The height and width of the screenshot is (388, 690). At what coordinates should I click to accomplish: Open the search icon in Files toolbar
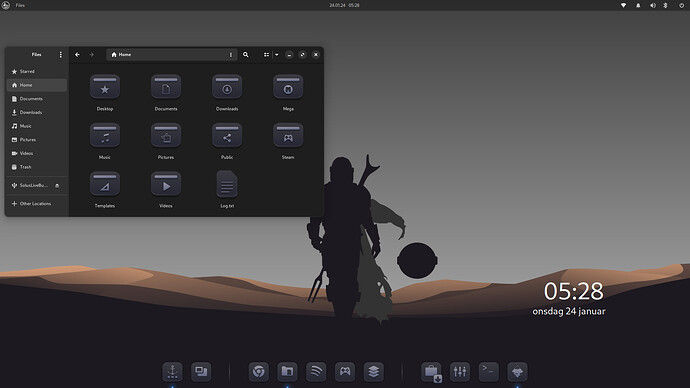coord(246,55)
